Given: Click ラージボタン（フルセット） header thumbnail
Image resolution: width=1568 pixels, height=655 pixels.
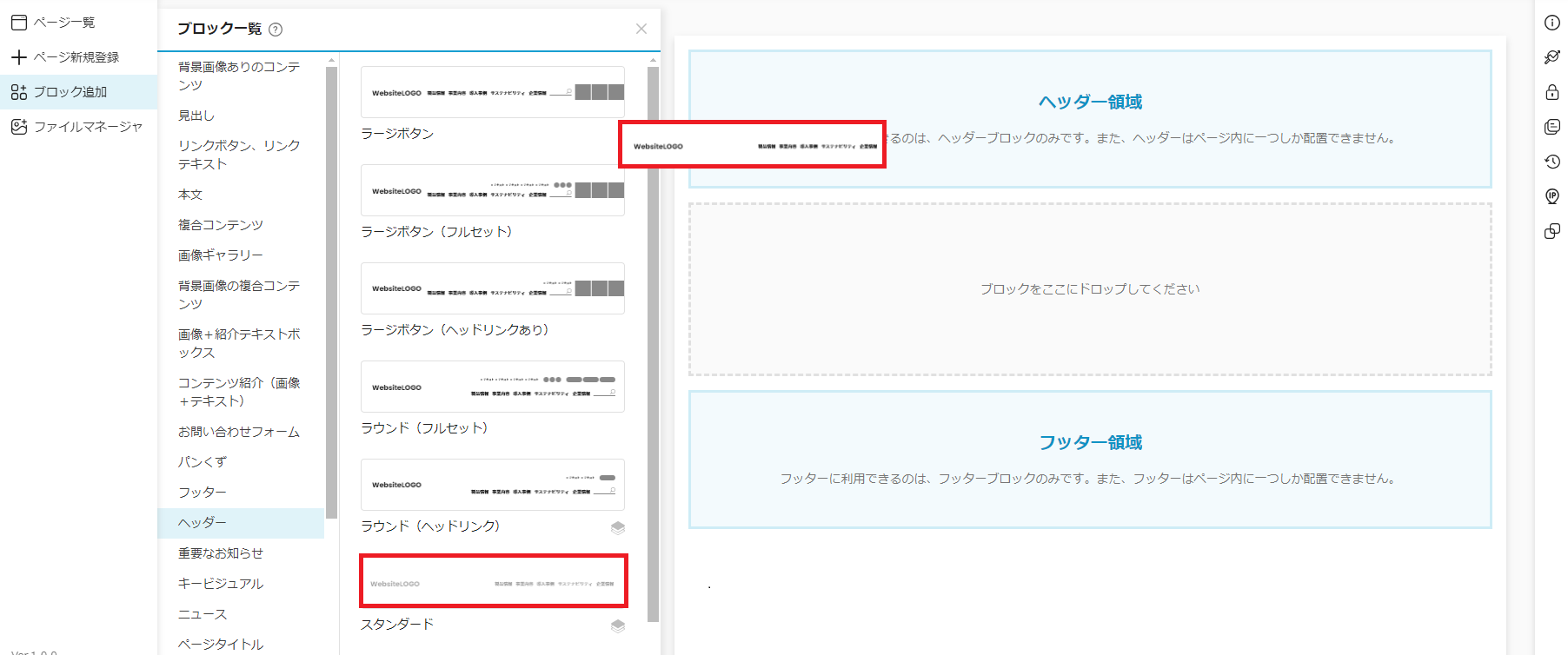Looking at the screenshot, I should tap(493, 190).
